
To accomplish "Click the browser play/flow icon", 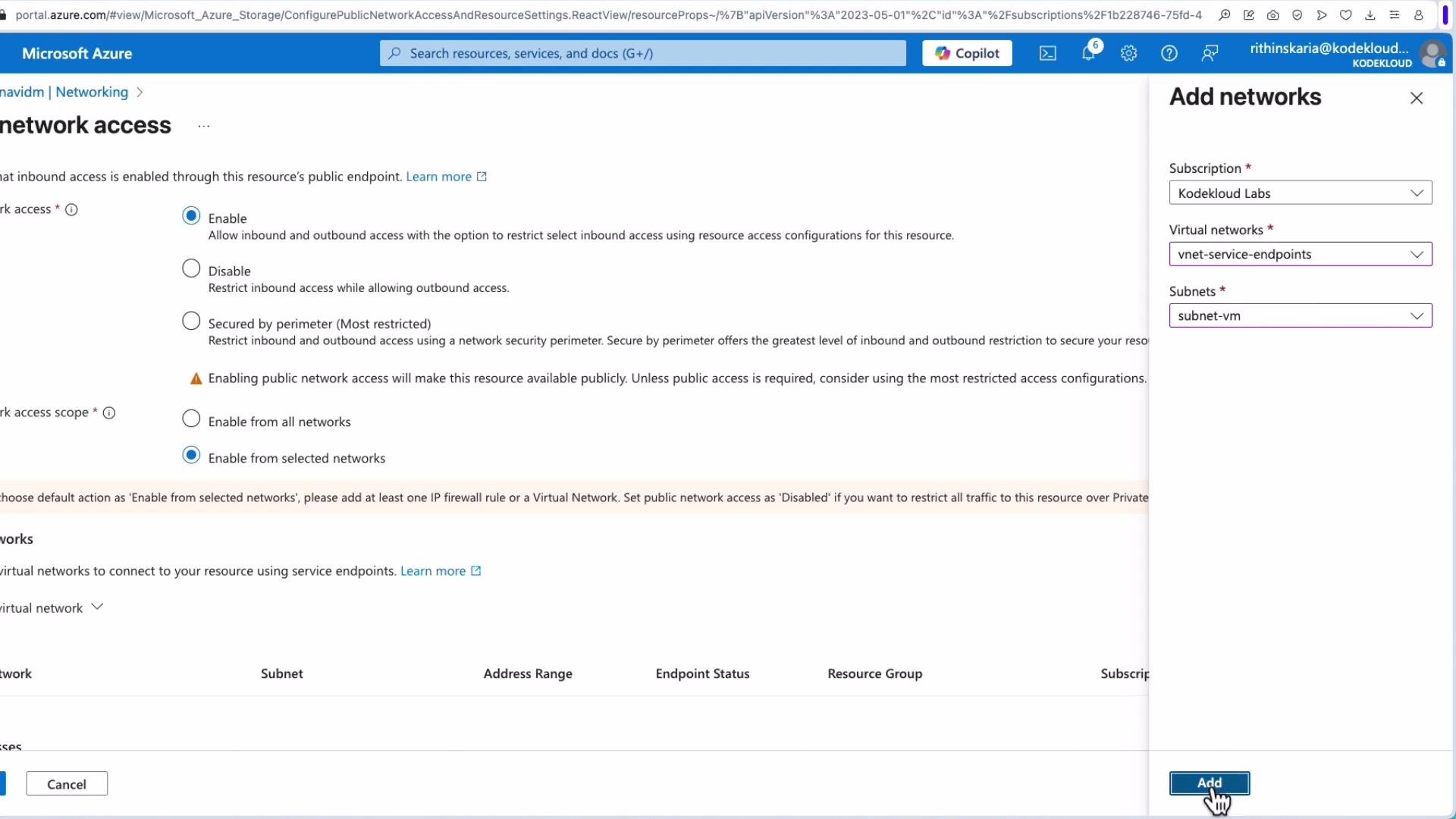I will tap(1322, 15).
